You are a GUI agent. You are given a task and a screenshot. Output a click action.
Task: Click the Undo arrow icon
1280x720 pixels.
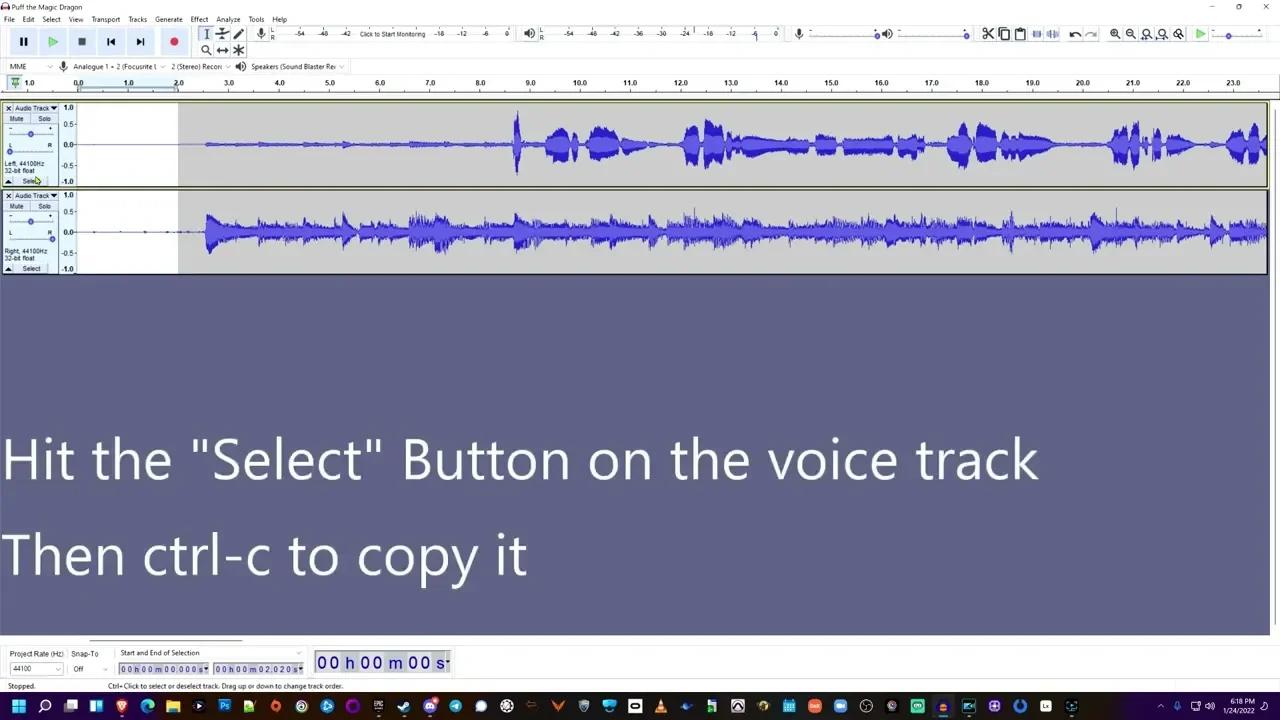[1075, 34]
